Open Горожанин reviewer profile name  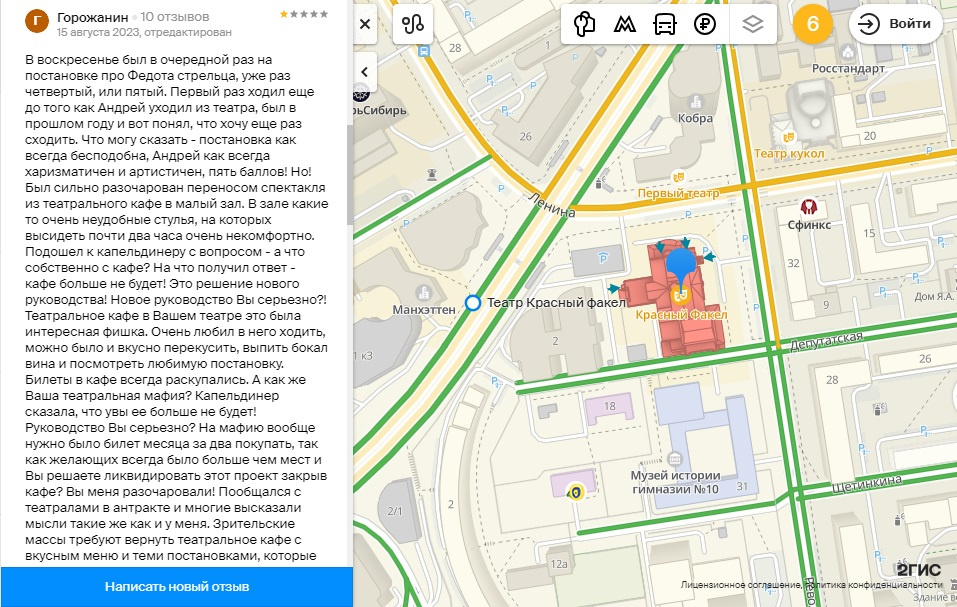tap(93, 17)
